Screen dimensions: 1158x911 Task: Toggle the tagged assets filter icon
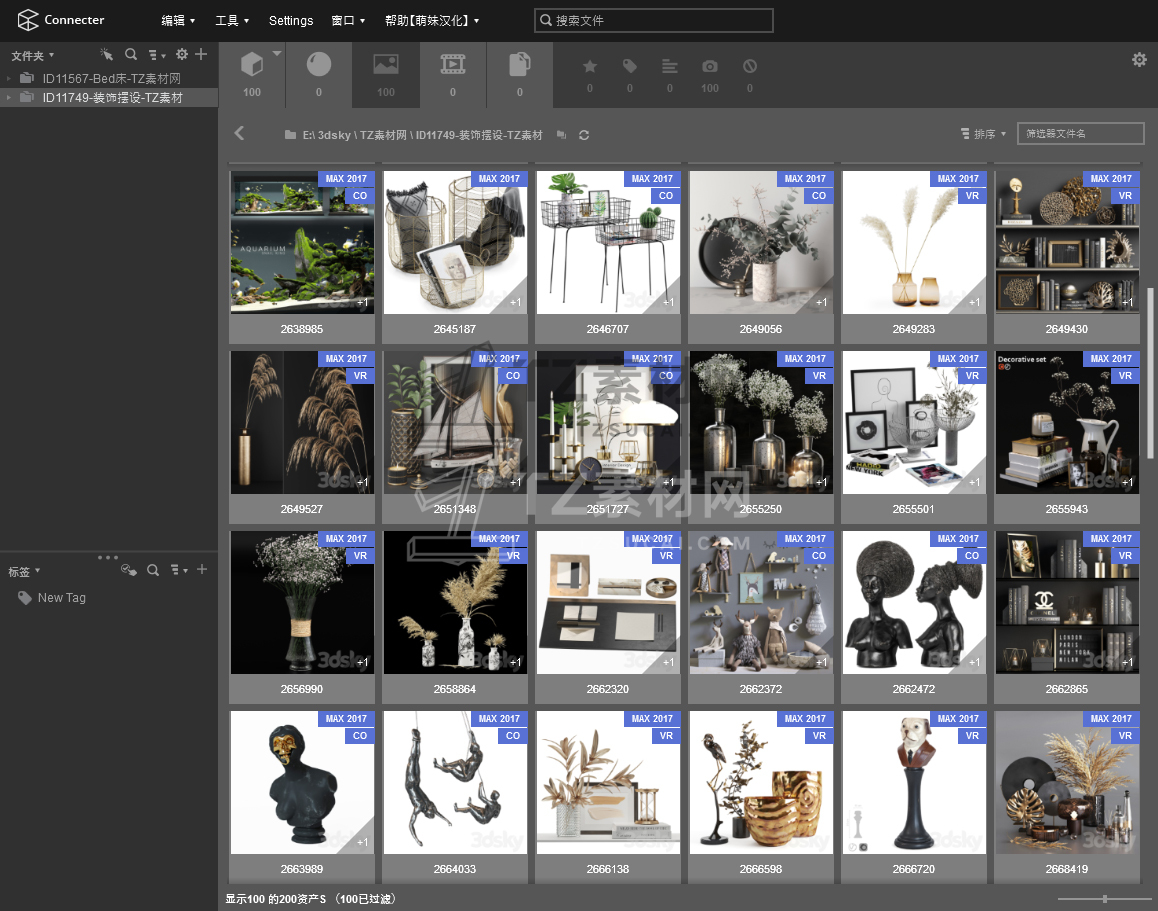pos(630,67)
